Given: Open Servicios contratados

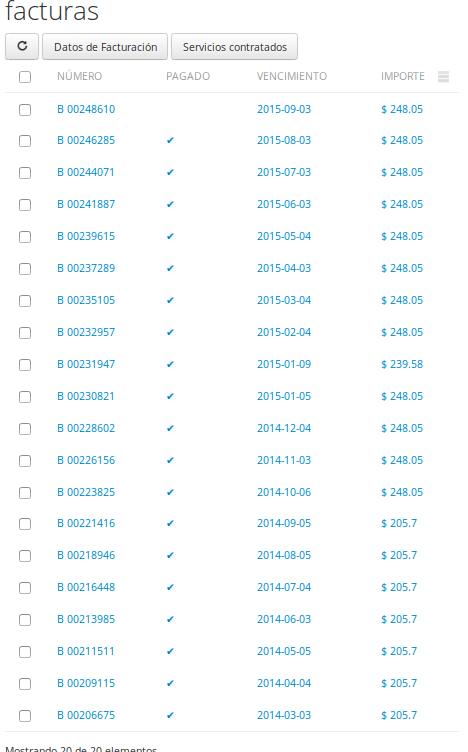Looking at the screenshot, I should click(x=234, y=47).
